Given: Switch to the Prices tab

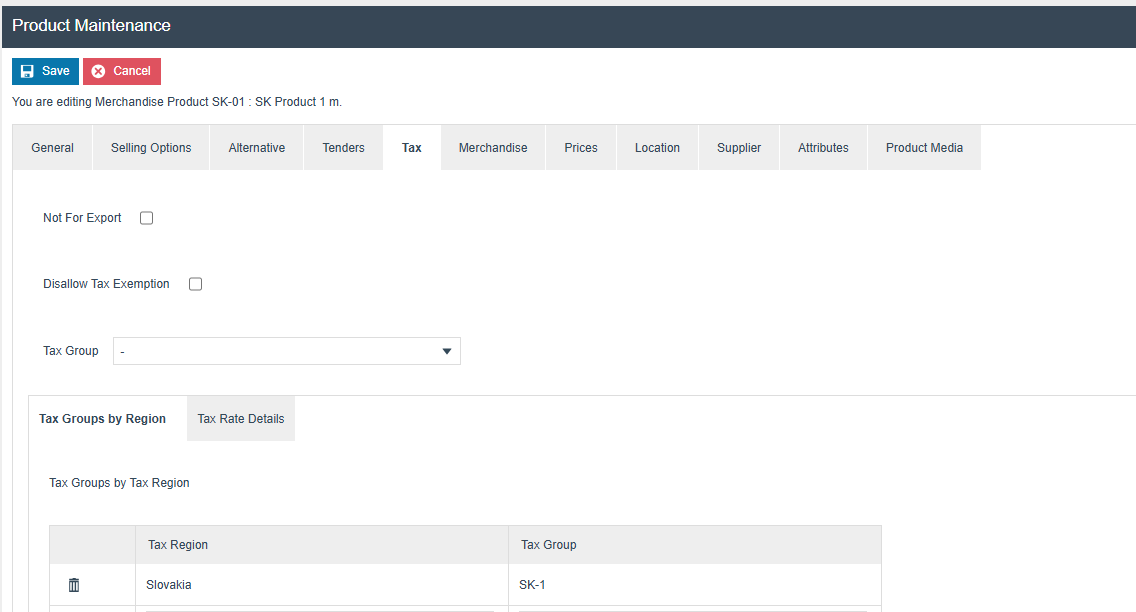Looking at the screenshot, I should pos(581,148).
